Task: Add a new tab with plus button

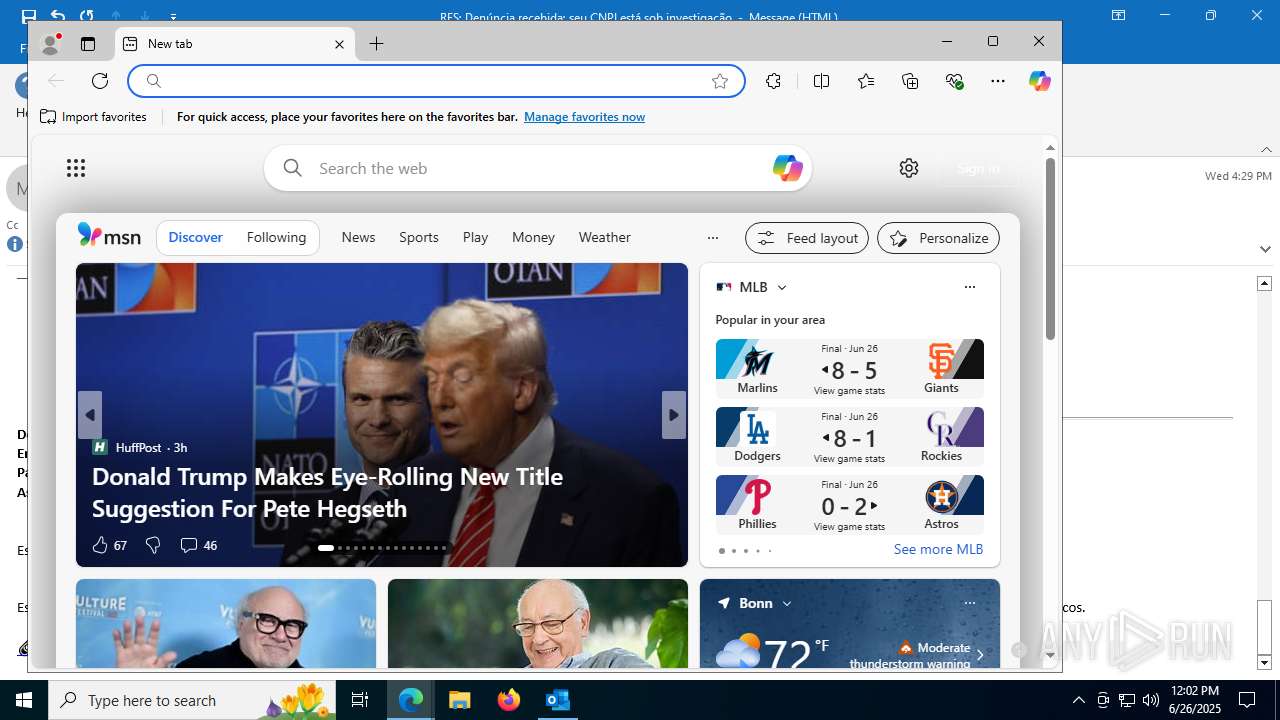Action: pyautogui.click(x=376, y=44)
